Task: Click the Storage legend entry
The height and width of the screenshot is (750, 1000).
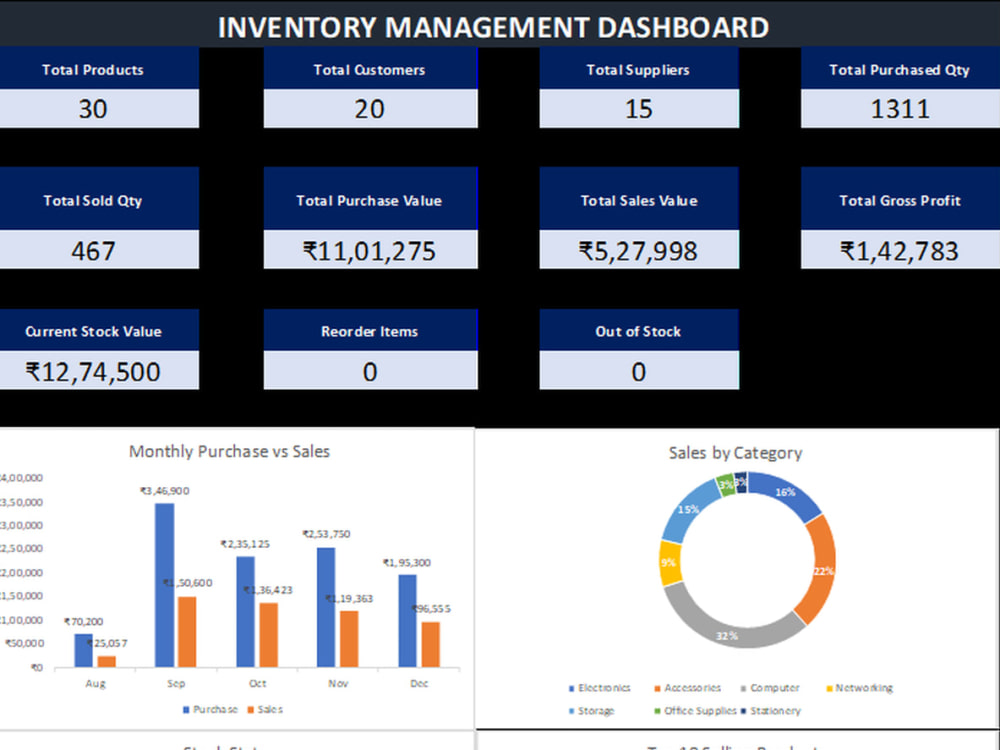Action: (x=591, y=710)
